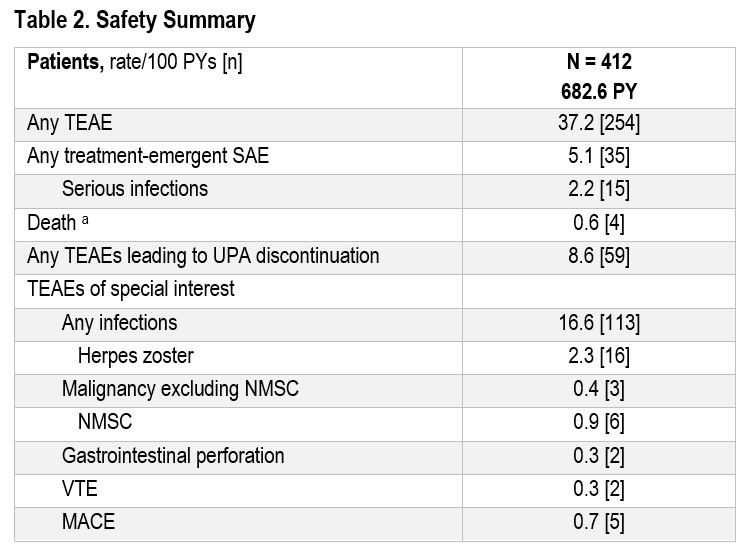
Task: Click the MACE row label
Action: tap(88, 521)
